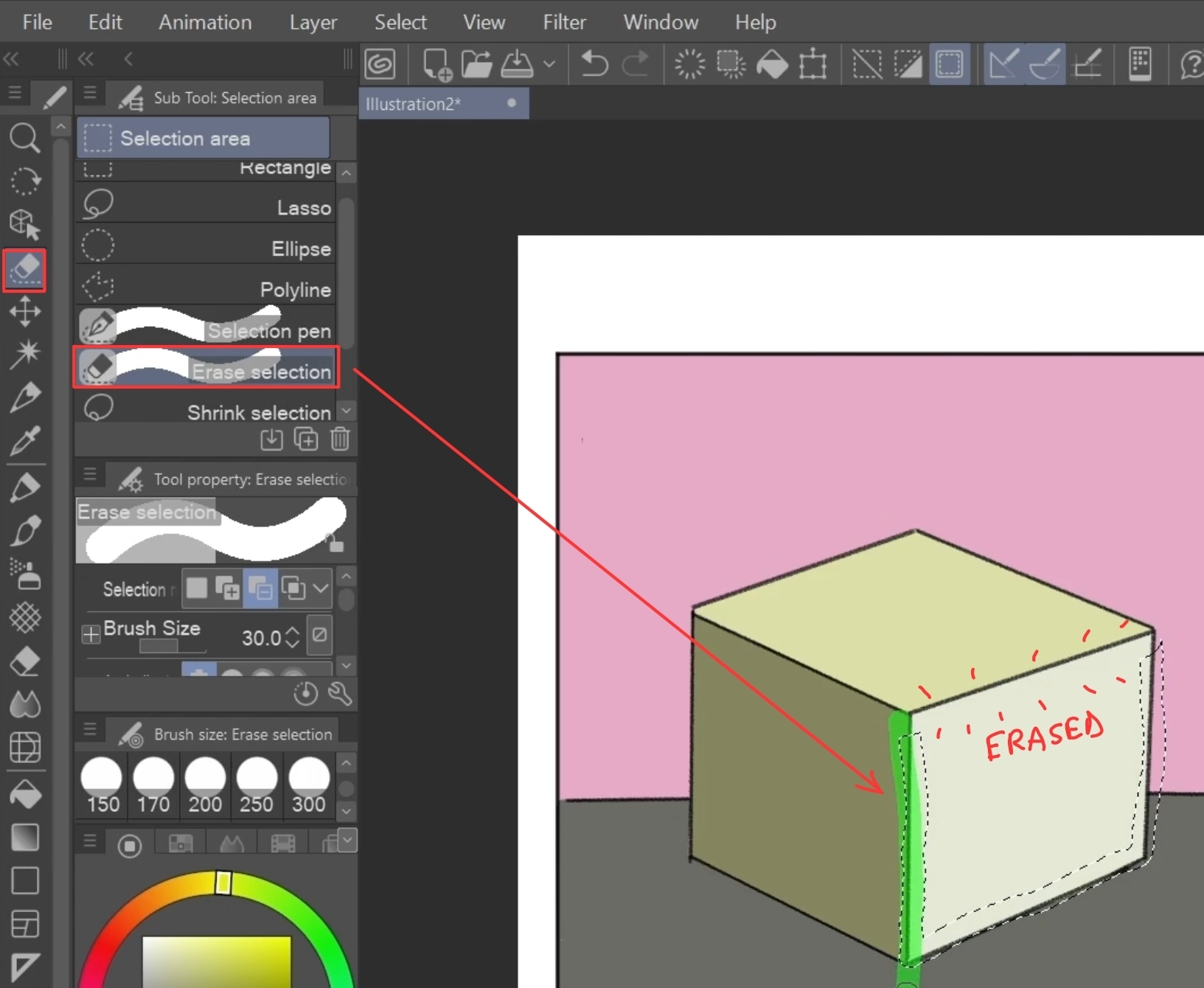Switch to the Illustration2 canvas tab
The width and height of the screenshot is (1204, 988).
click(414, 104)
